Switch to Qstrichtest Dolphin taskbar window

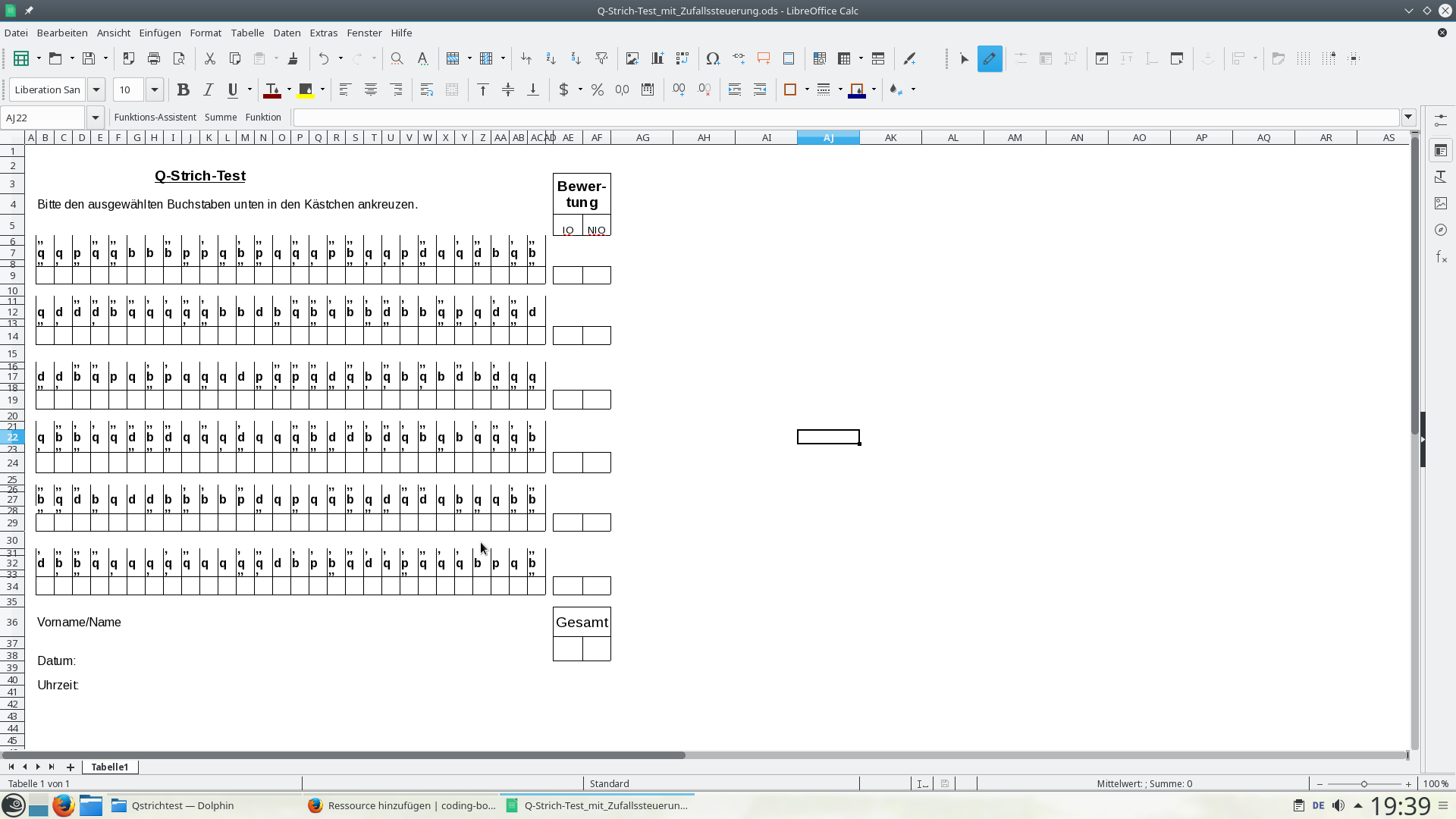pos(205,805)
